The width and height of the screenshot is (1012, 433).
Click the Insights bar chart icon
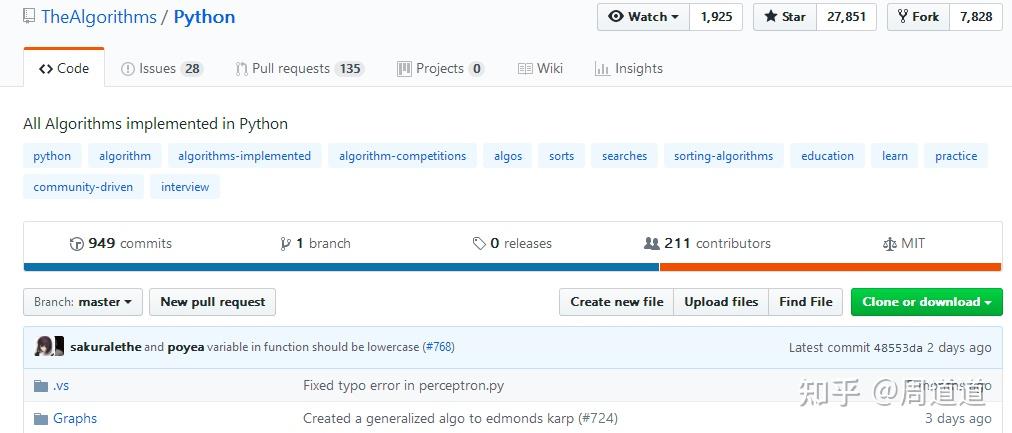[602, 68]
